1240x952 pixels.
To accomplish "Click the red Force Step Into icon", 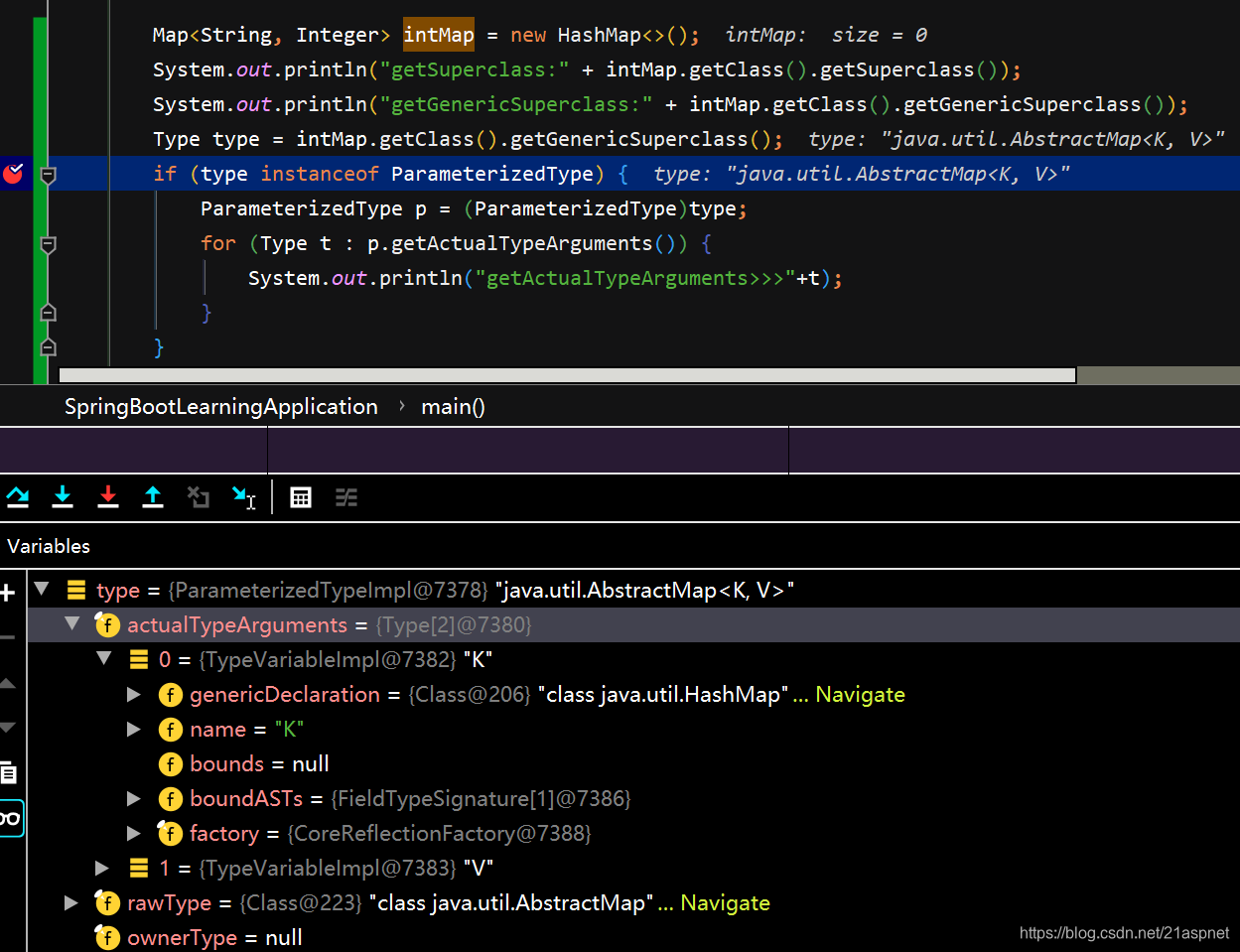I will 108,497.
